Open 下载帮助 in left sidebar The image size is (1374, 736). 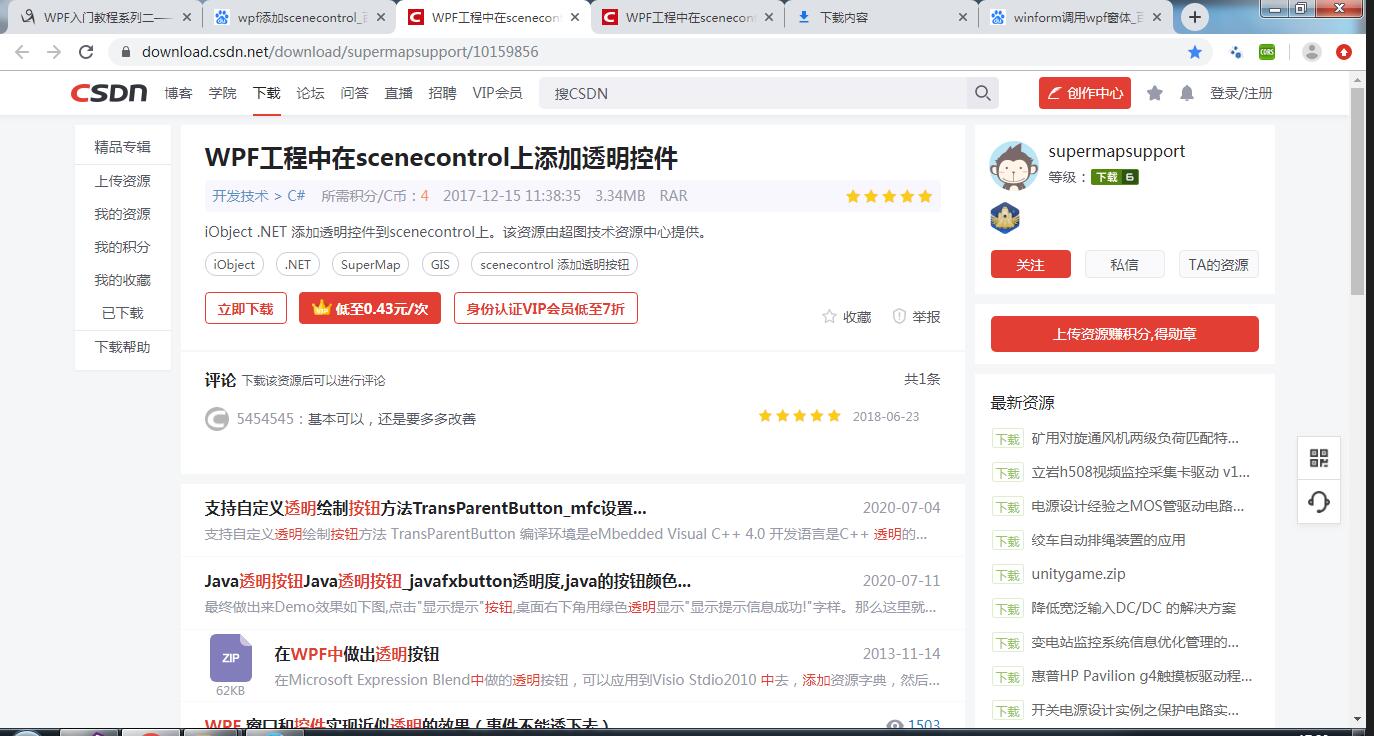click(123, 347)
